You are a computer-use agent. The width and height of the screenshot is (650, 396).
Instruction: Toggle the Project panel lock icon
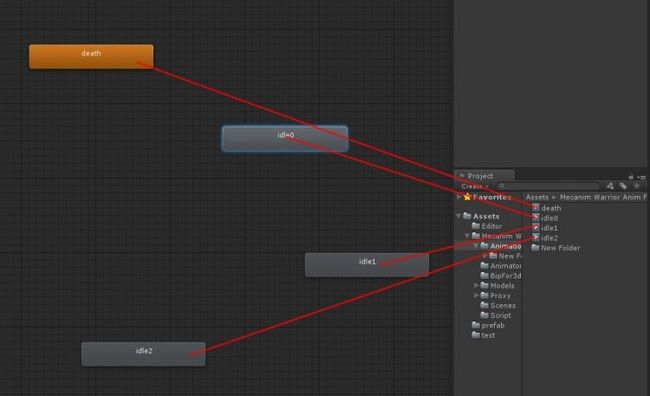point(631,177)
